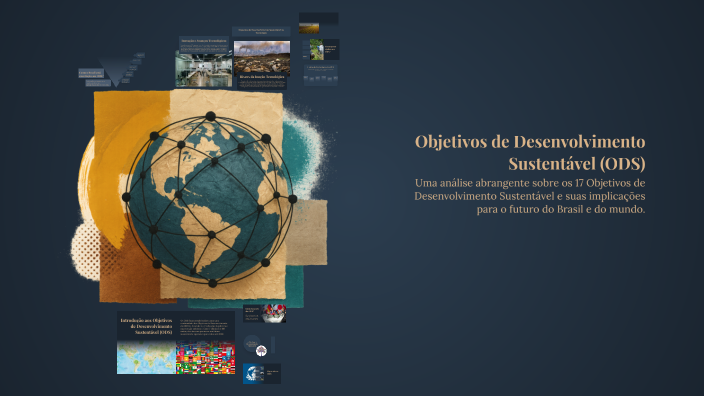Click the world map image
This screenshot has width=704, height=396.
(146, 357)
